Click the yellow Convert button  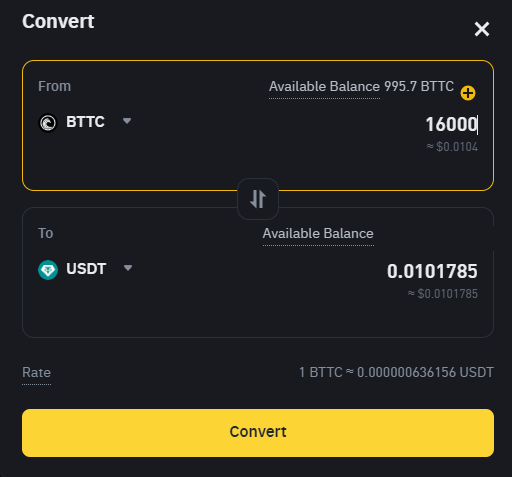click(258, 433)
